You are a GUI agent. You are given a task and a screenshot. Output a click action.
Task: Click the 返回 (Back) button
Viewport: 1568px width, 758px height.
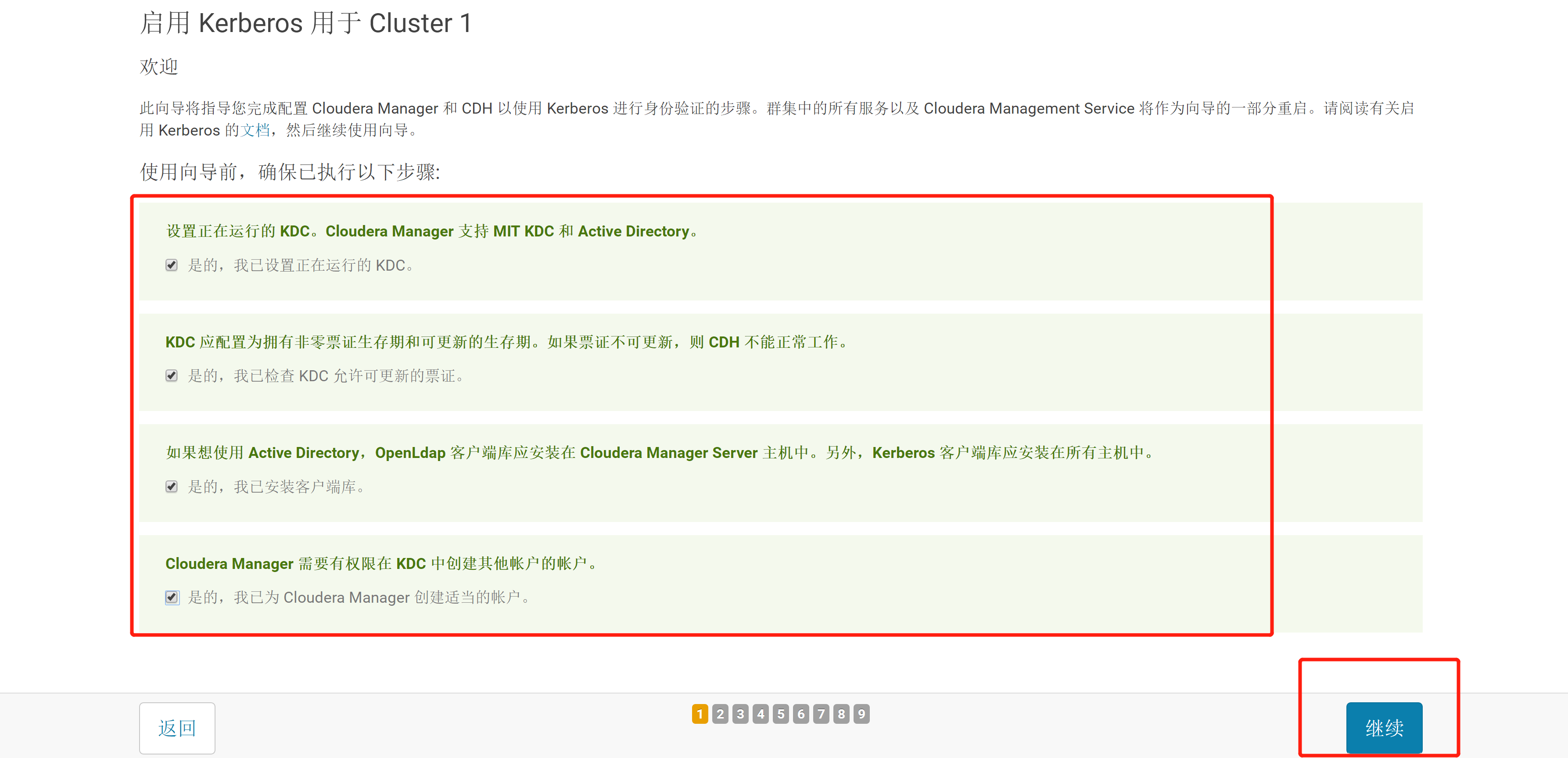(177, 728)
